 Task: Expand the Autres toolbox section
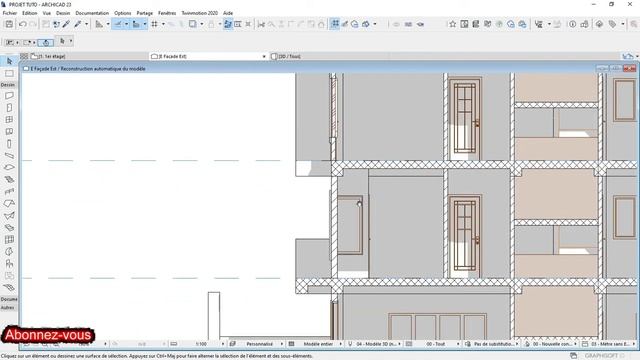click(8, 308)
